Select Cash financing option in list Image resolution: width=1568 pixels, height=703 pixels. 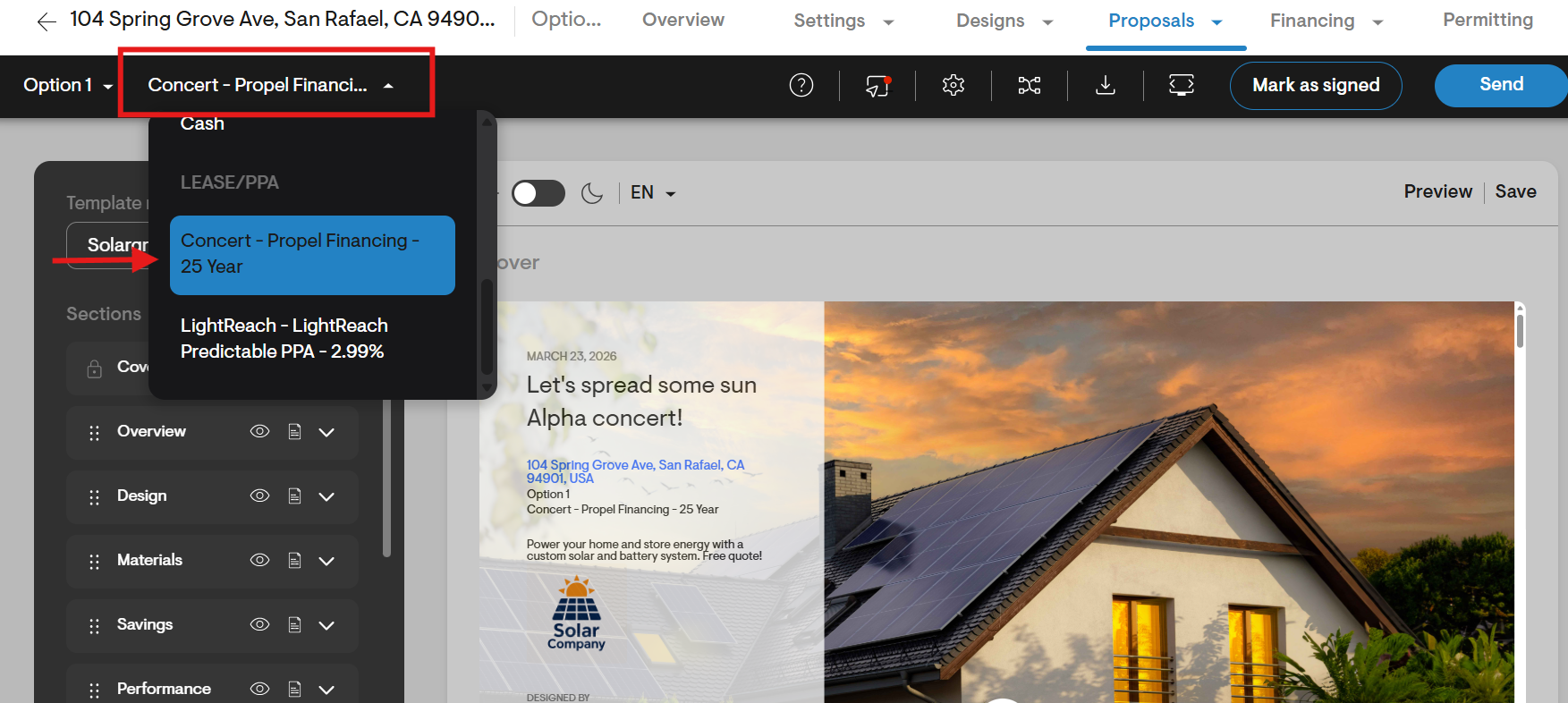click(202, 124)
